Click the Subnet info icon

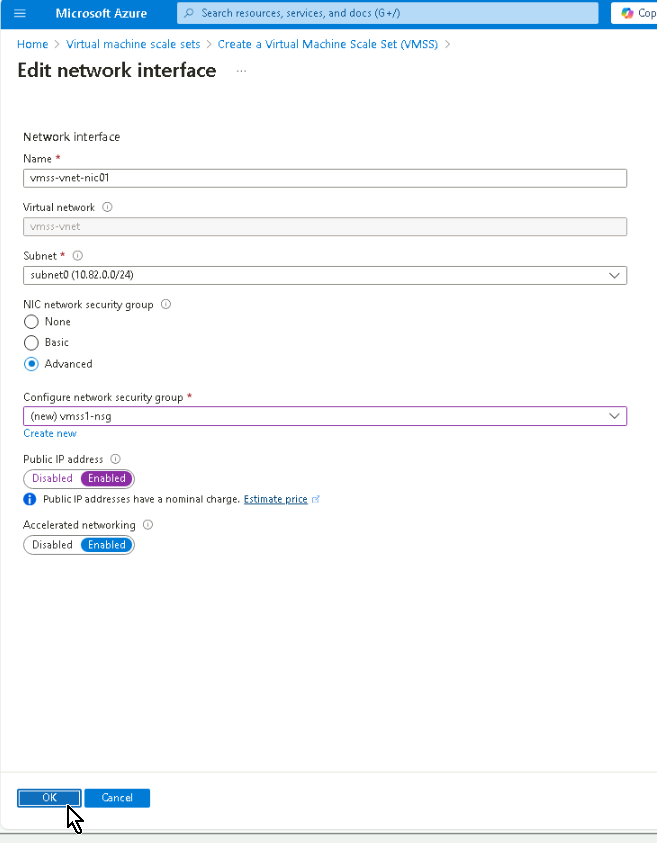pos(78,256)
